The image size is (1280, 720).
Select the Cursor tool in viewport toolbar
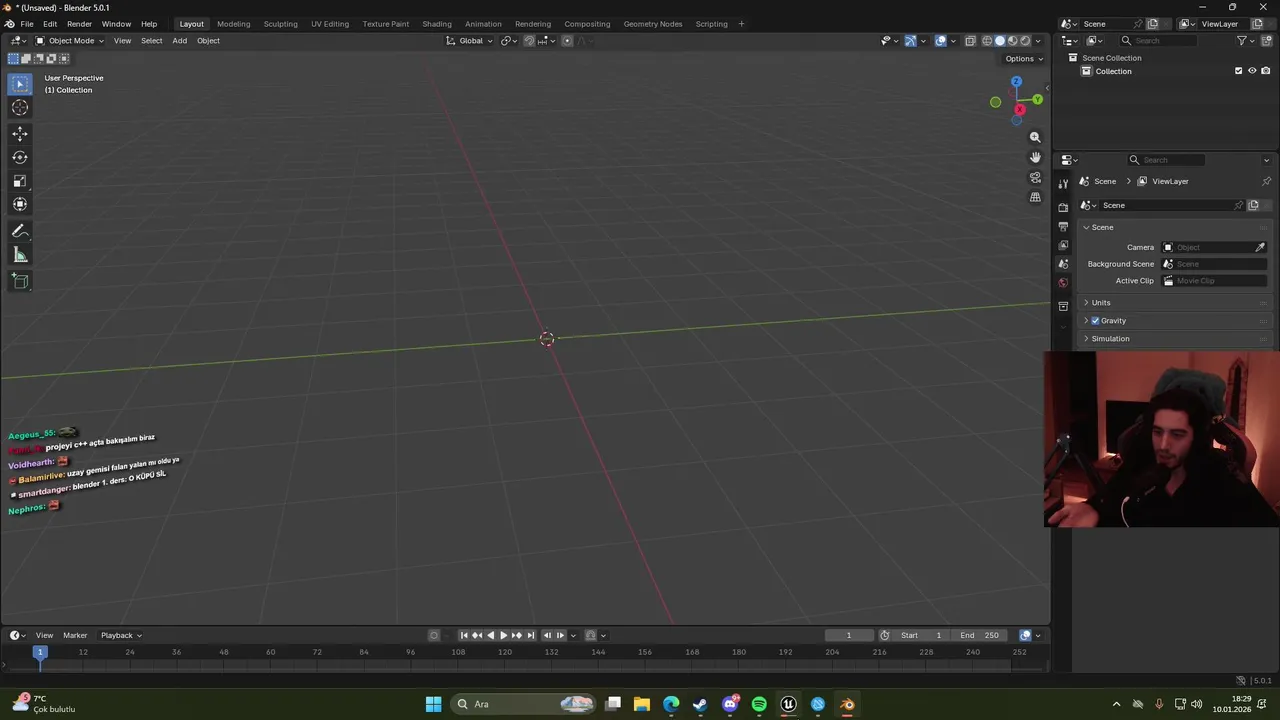coord(20,108)
